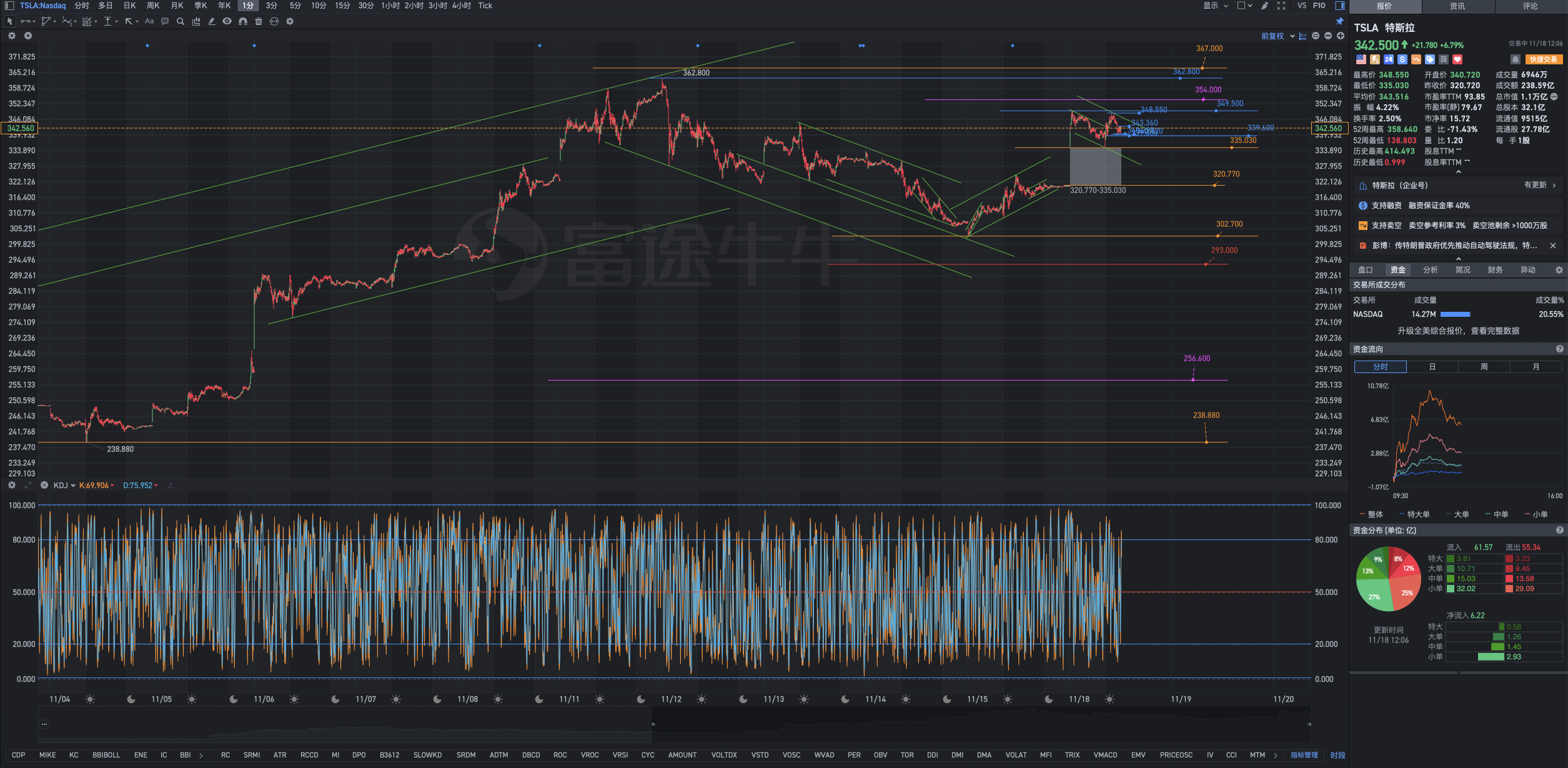Open drawing toolbar settings gear

point(290,21)
